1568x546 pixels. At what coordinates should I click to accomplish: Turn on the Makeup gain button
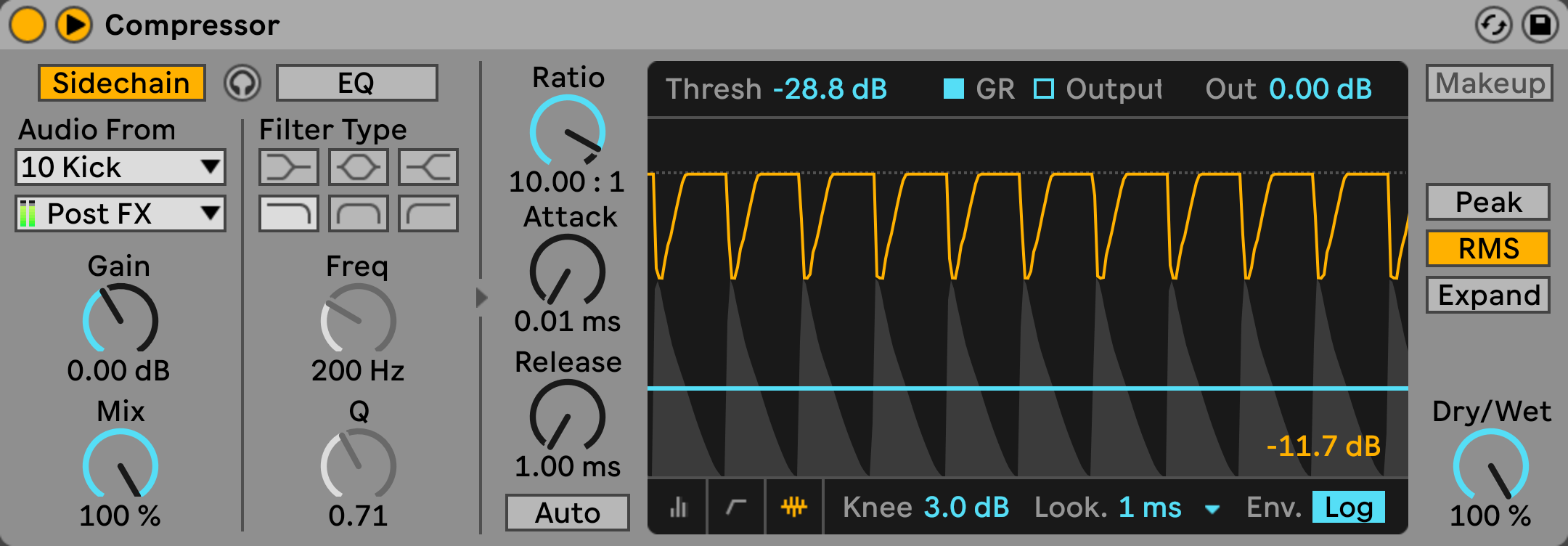coord(1490,83)
